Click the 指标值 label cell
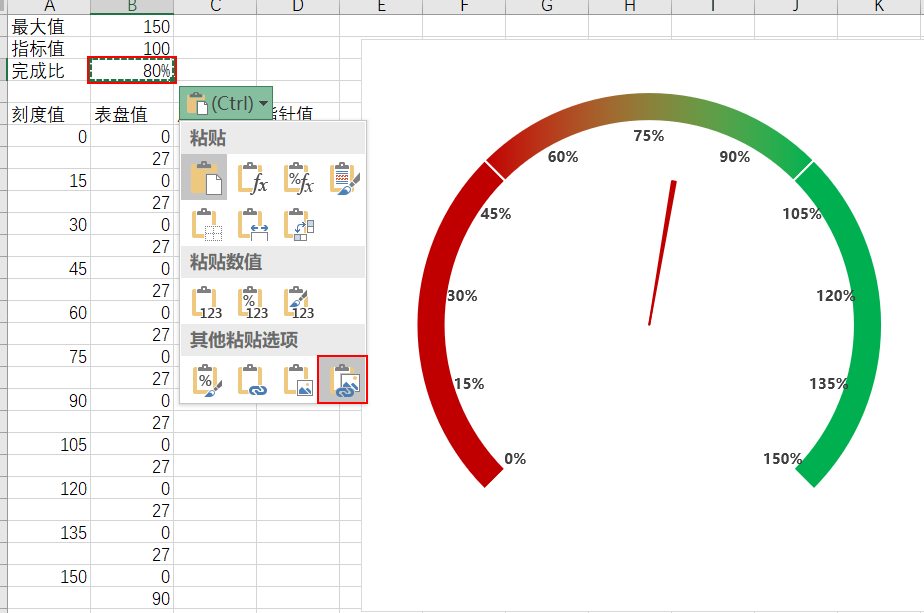The height and width of the screenshot is (613, 924). [49, 48]
